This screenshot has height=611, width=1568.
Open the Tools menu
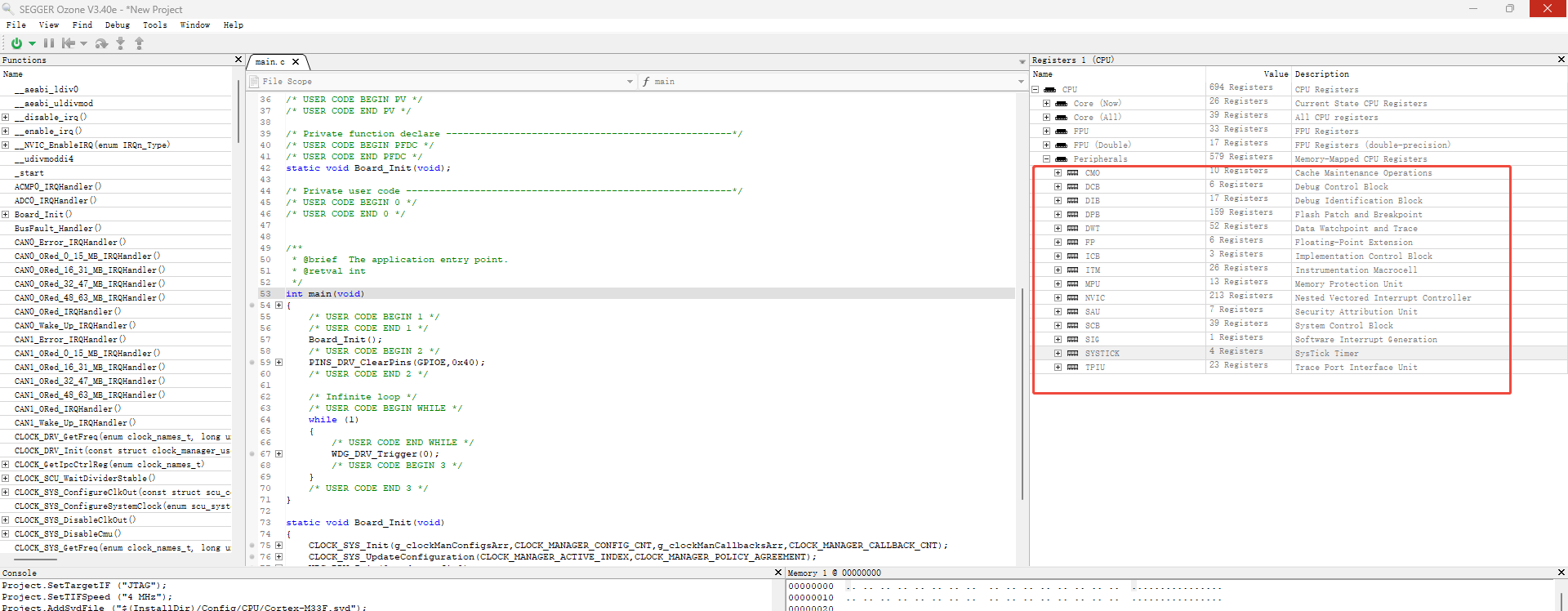coord(154,25)
